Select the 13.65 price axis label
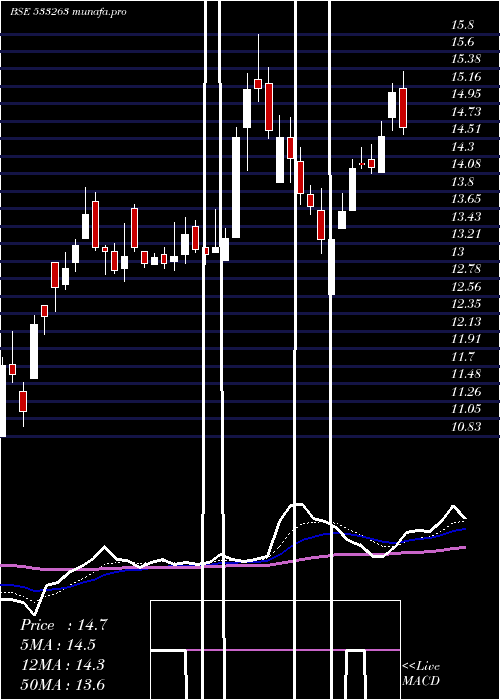Screen dimensions: 500x700 click(466, 199)
